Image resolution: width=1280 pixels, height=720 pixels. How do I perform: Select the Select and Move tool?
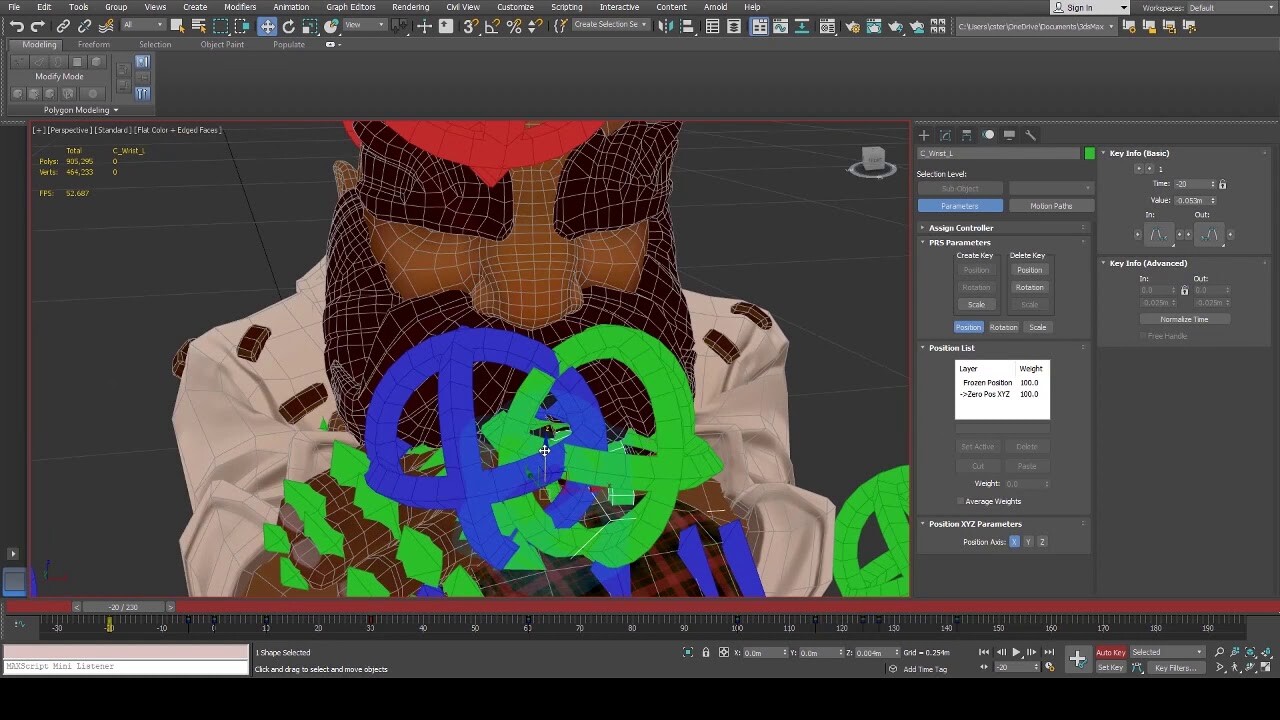coord(267,27)
